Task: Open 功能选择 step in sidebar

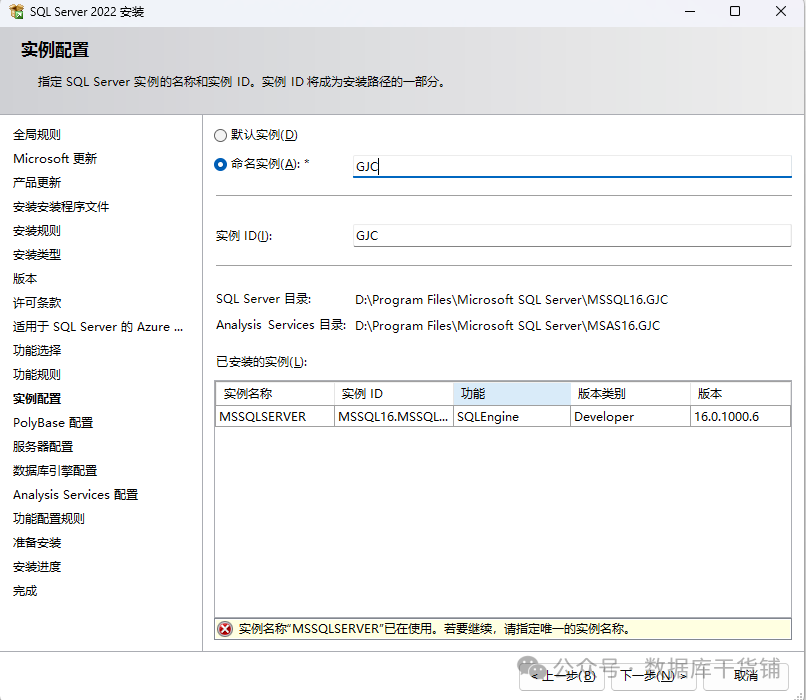Action: pyautogui.click(x=37, y=351)
